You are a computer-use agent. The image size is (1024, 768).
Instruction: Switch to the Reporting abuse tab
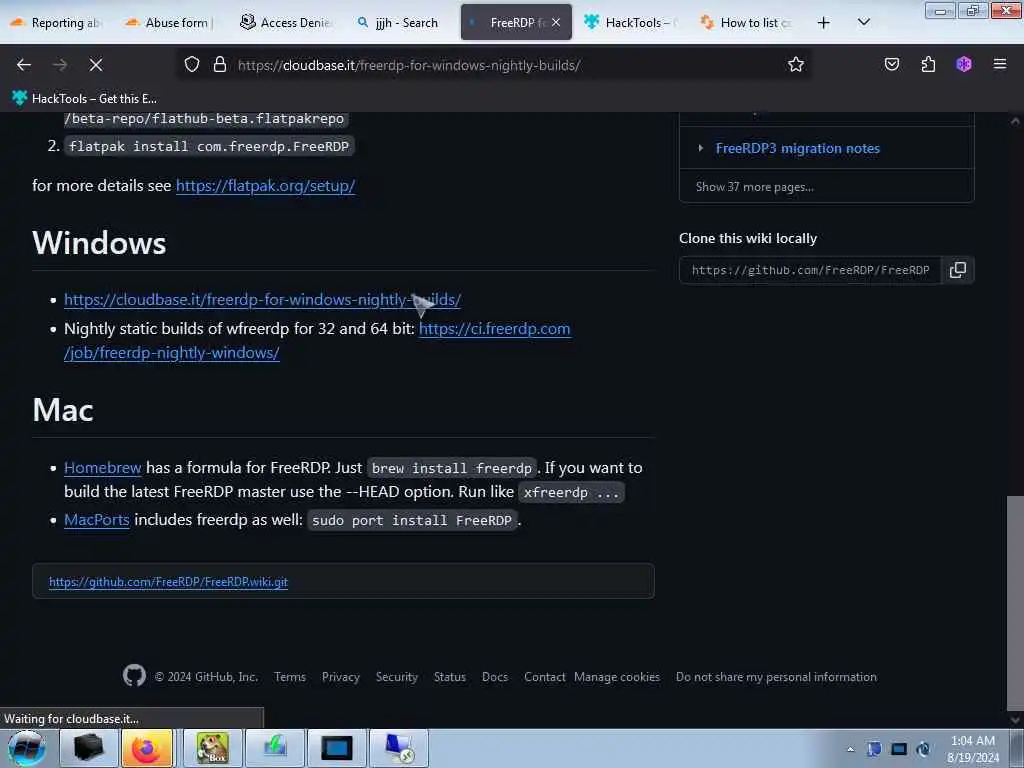pos(57,22)
